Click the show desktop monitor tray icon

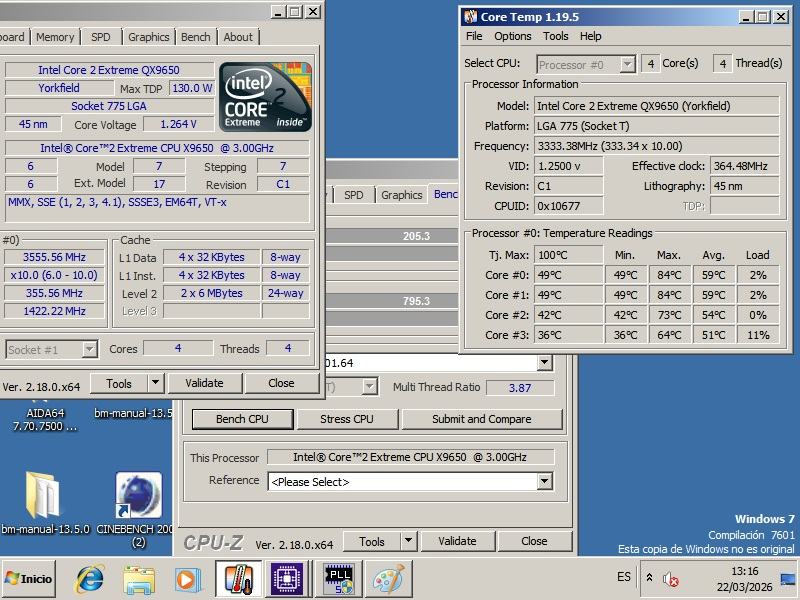tap(788, 579)
